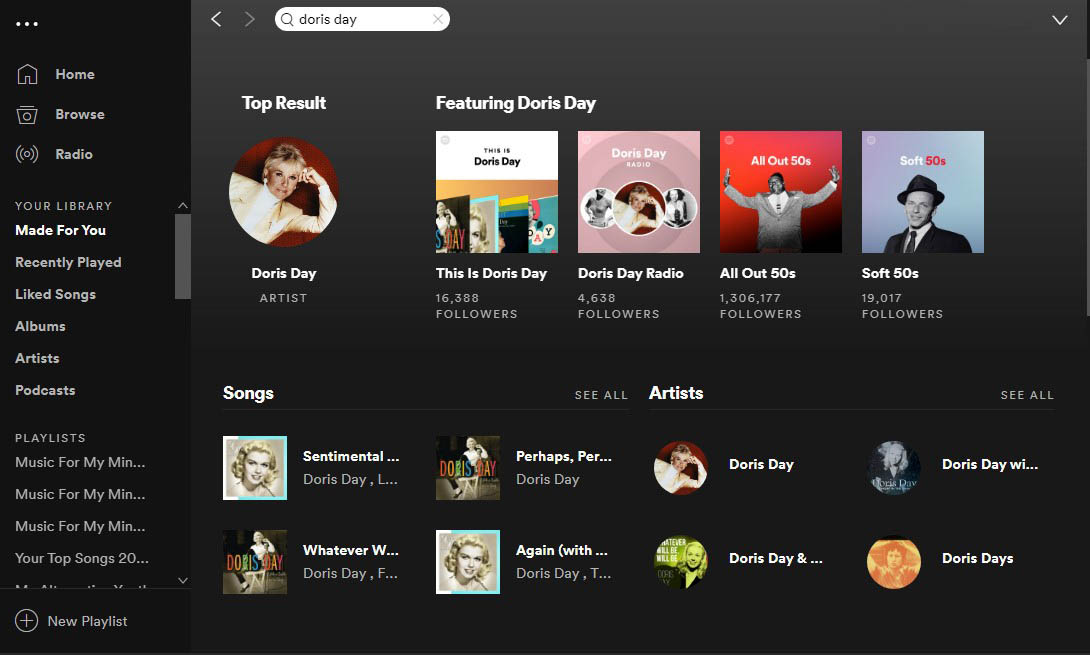This screenshot has height=655, width=1090.
Task: Open the account dropdown chevron at top right
Action: 1059,20
